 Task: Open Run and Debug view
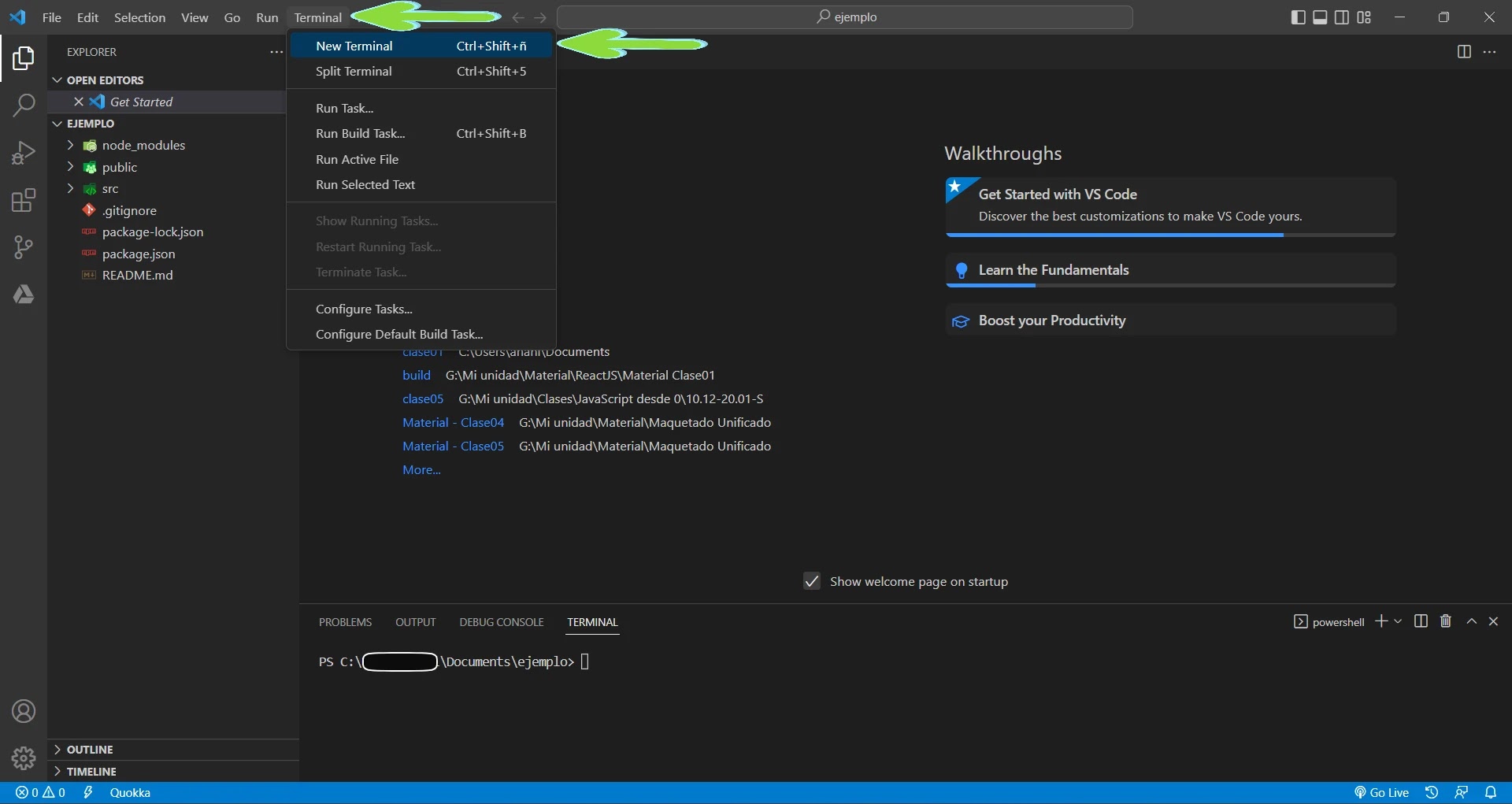click(x=24, y=153)
